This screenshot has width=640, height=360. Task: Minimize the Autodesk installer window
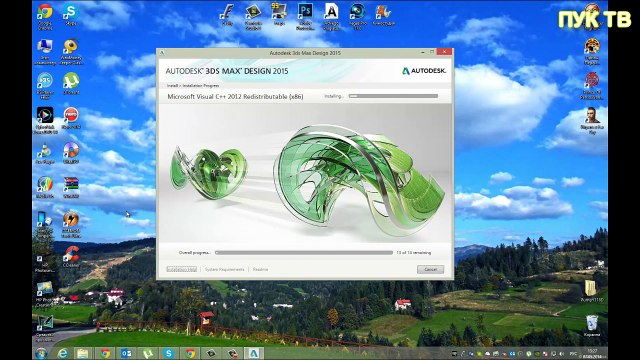click(x=422, y=52)
